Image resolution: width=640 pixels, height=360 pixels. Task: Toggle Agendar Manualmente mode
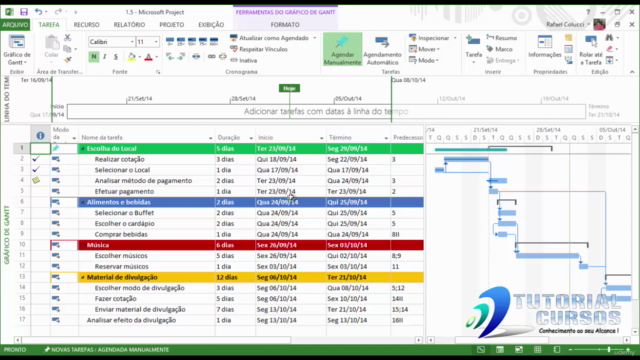point(342,49)
